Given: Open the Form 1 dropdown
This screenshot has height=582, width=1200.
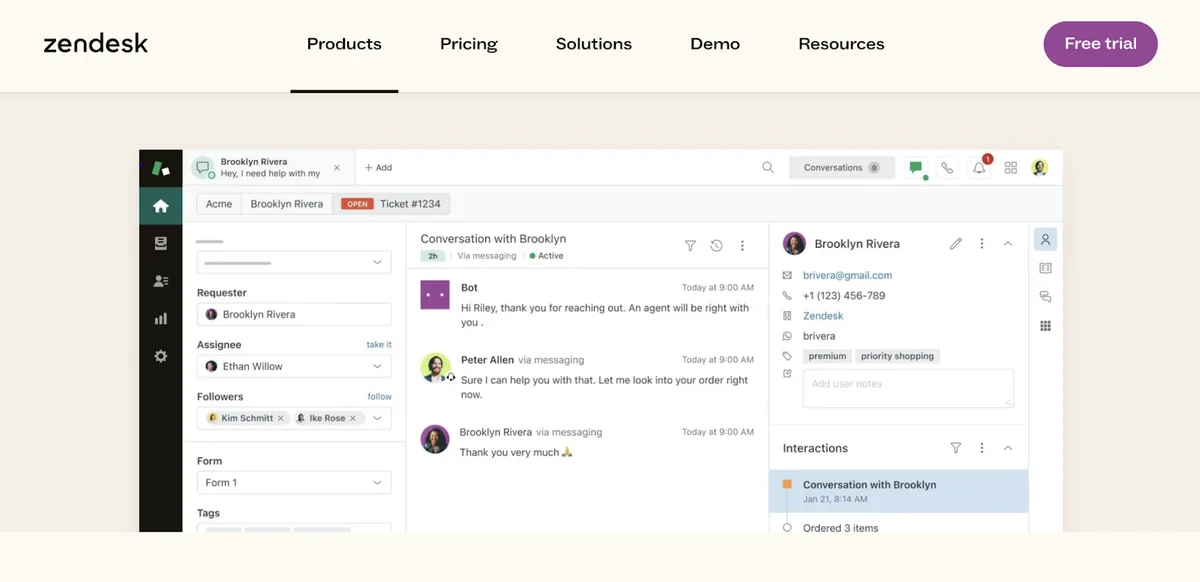Looking at the screenshot, I should [x=294, y=482].
